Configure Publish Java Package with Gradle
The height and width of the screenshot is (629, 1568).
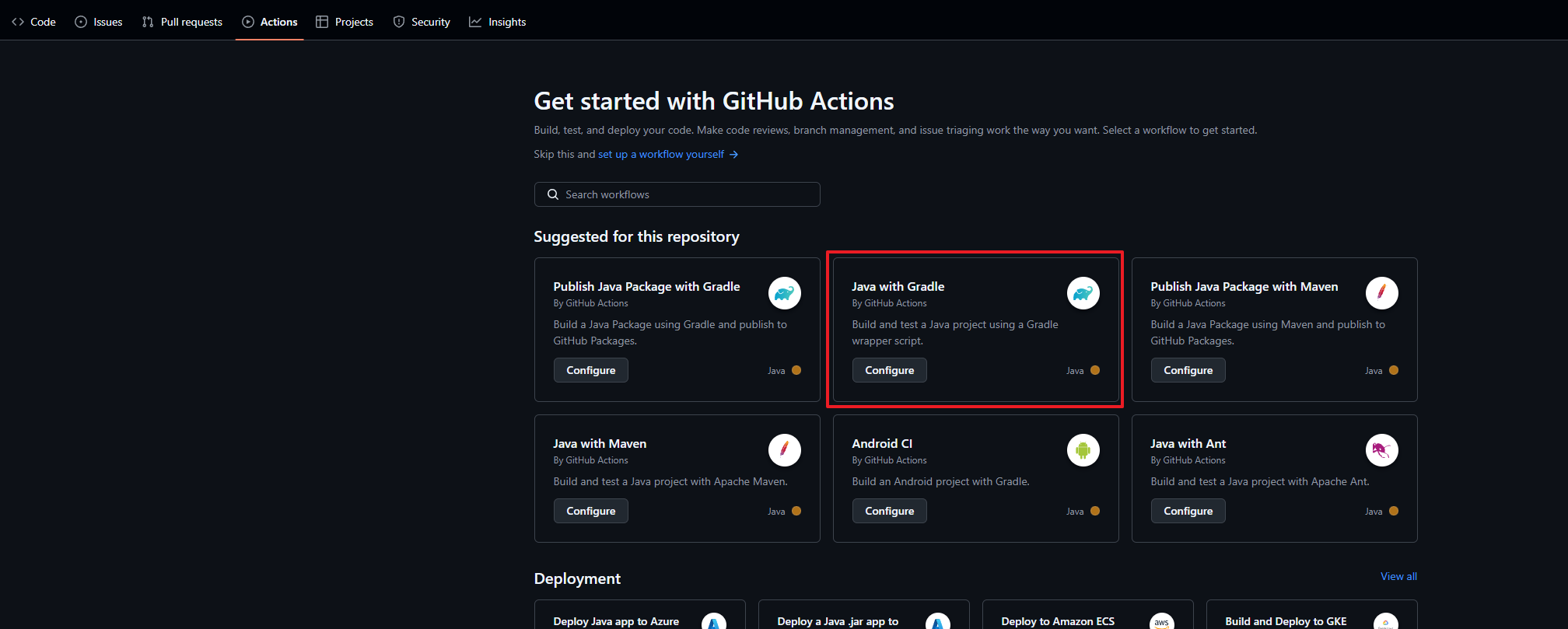click(591, 370)
